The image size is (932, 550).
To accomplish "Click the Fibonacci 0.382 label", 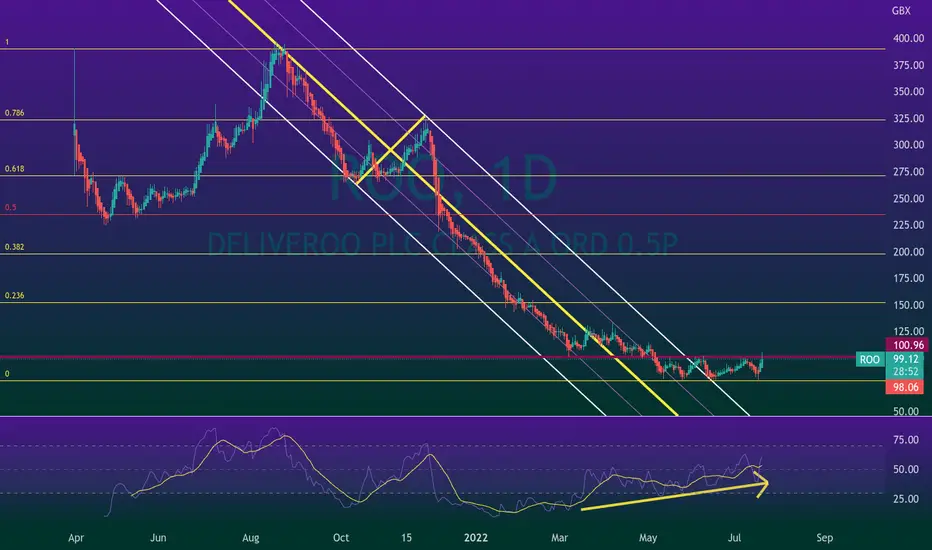I will coord(14,247).
